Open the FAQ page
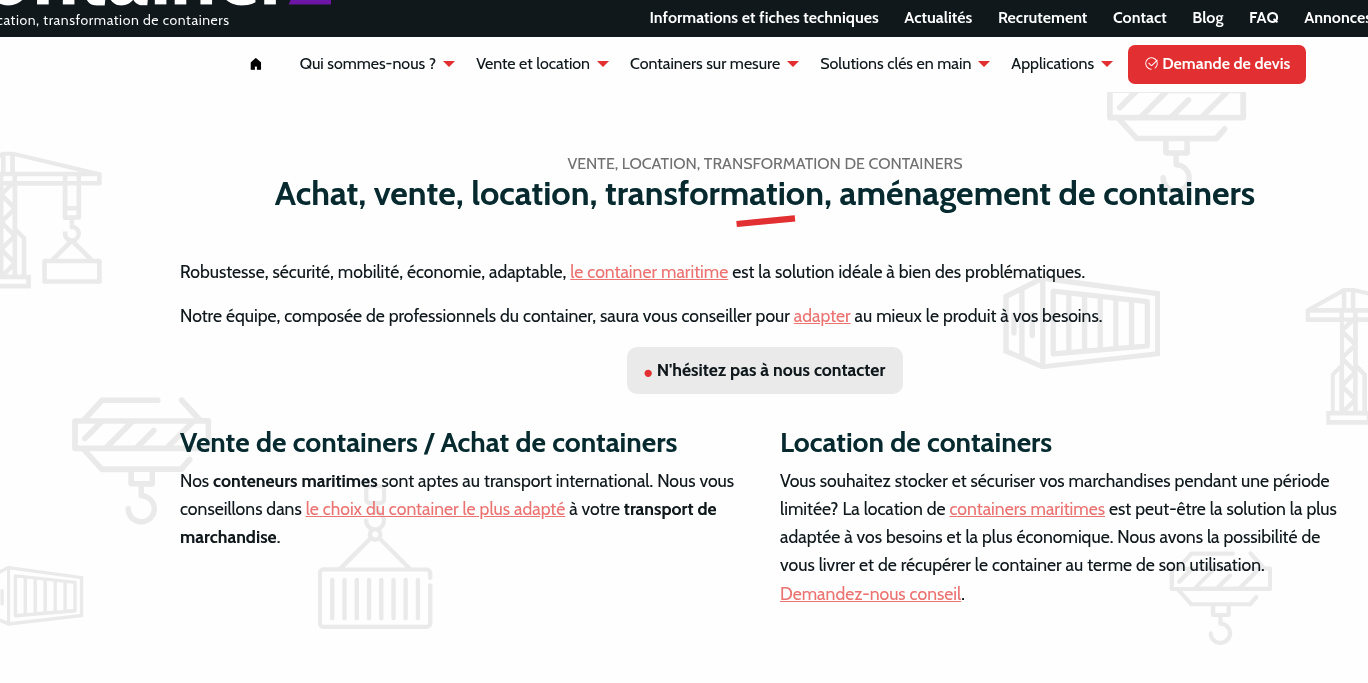1368x683 pixels. point(1264,17)
